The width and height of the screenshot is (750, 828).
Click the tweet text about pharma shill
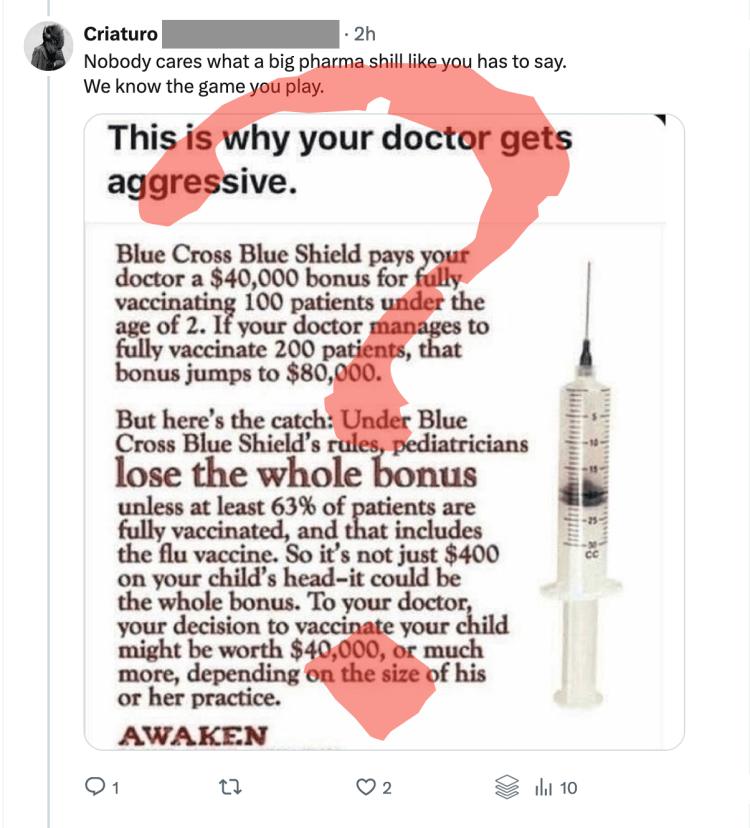coord(325,61)
